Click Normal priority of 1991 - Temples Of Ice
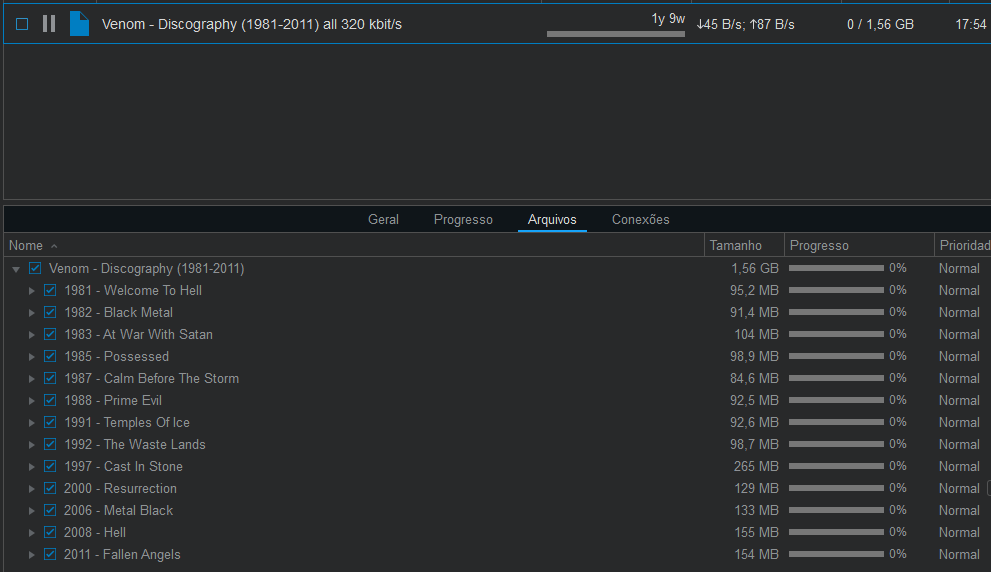The width and height of the screenshot is (991, 572). click(959, 422)
